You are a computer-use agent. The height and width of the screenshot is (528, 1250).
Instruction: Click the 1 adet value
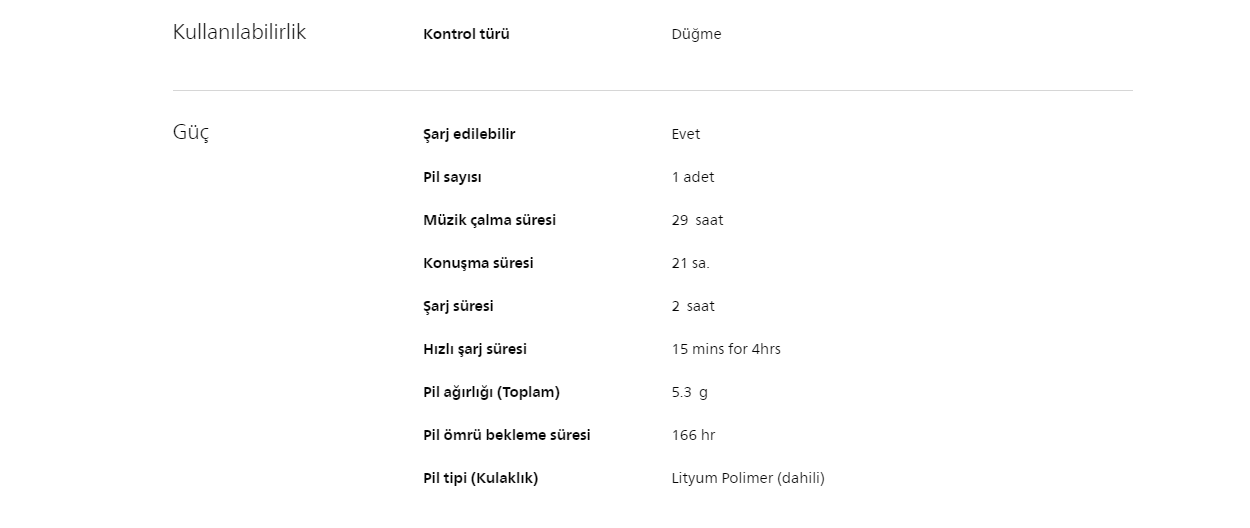click(693, 177)
